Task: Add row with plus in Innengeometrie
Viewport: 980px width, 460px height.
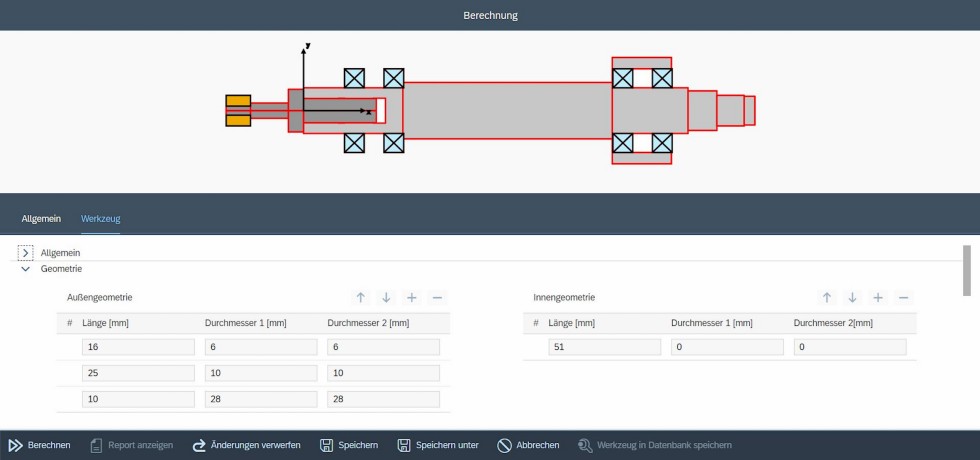Action: pyautogui.click(x=877, y=297)
